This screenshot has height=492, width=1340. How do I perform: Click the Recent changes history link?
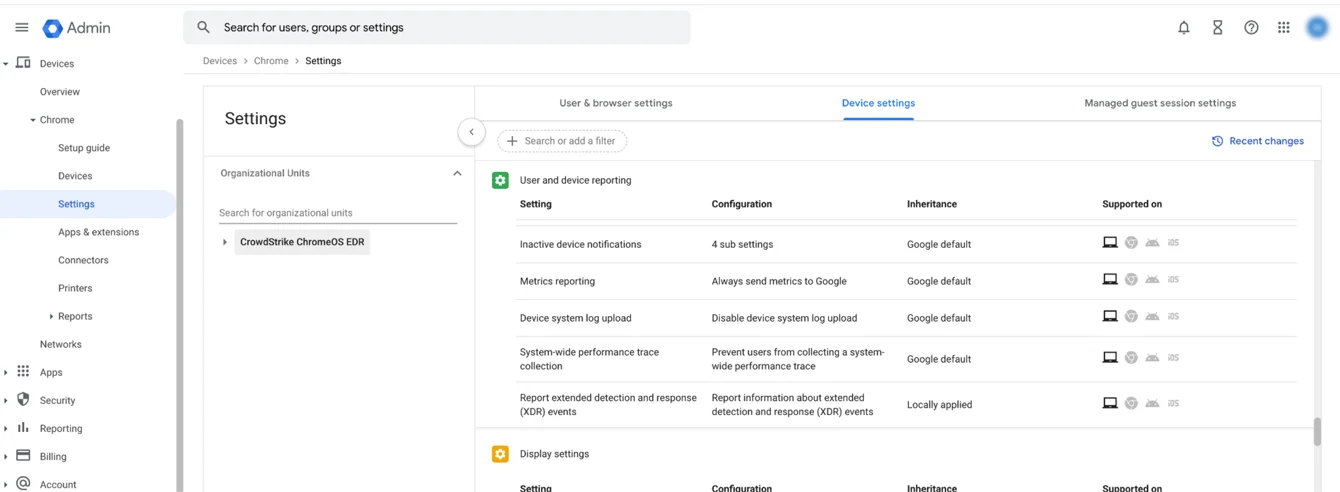(x=1257, y=141)
